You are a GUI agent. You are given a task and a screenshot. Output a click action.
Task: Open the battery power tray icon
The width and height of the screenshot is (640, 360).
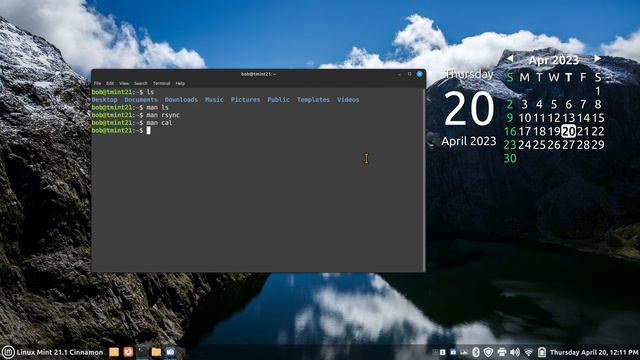(x=542, y=352)
